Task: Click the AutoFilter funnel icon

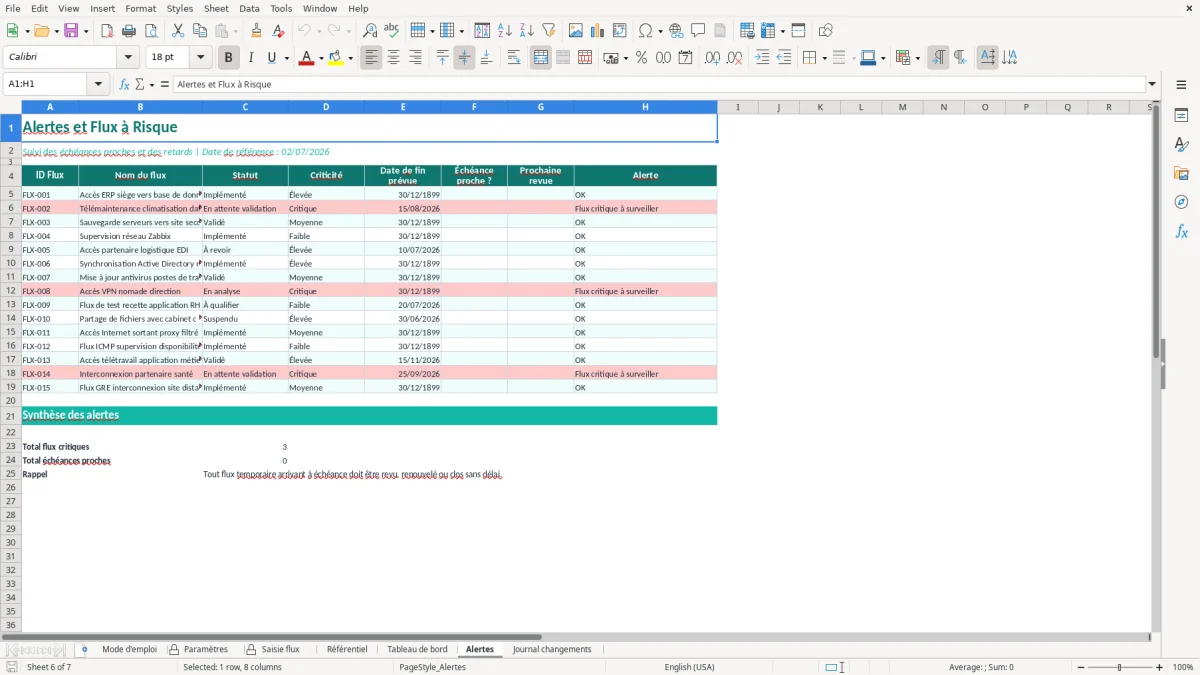Action: click(x=549, y=31)
